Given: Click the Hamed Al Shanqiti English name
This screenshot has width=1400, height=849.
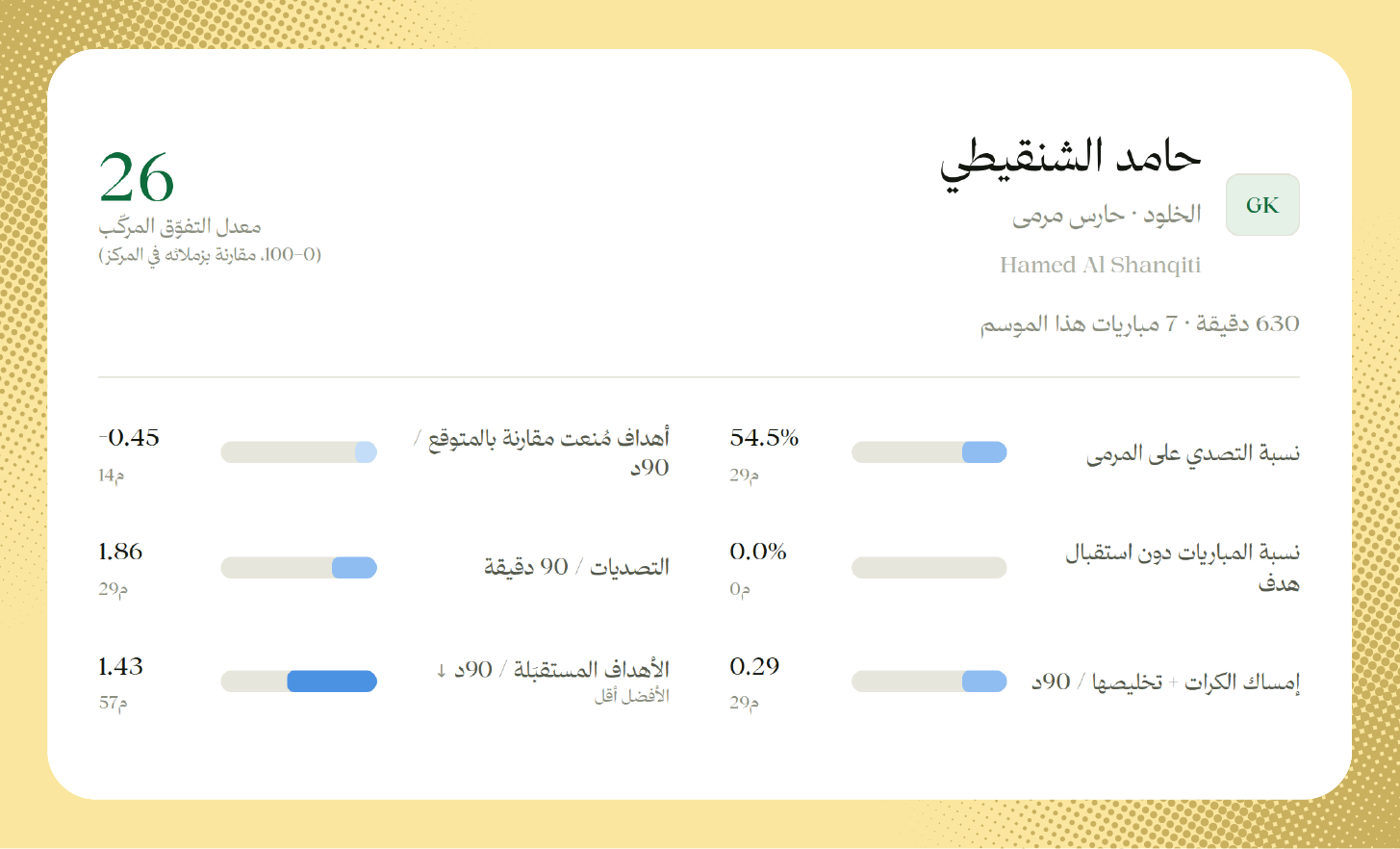Looking at the screenshot, I should click(x=1100, y=266).
